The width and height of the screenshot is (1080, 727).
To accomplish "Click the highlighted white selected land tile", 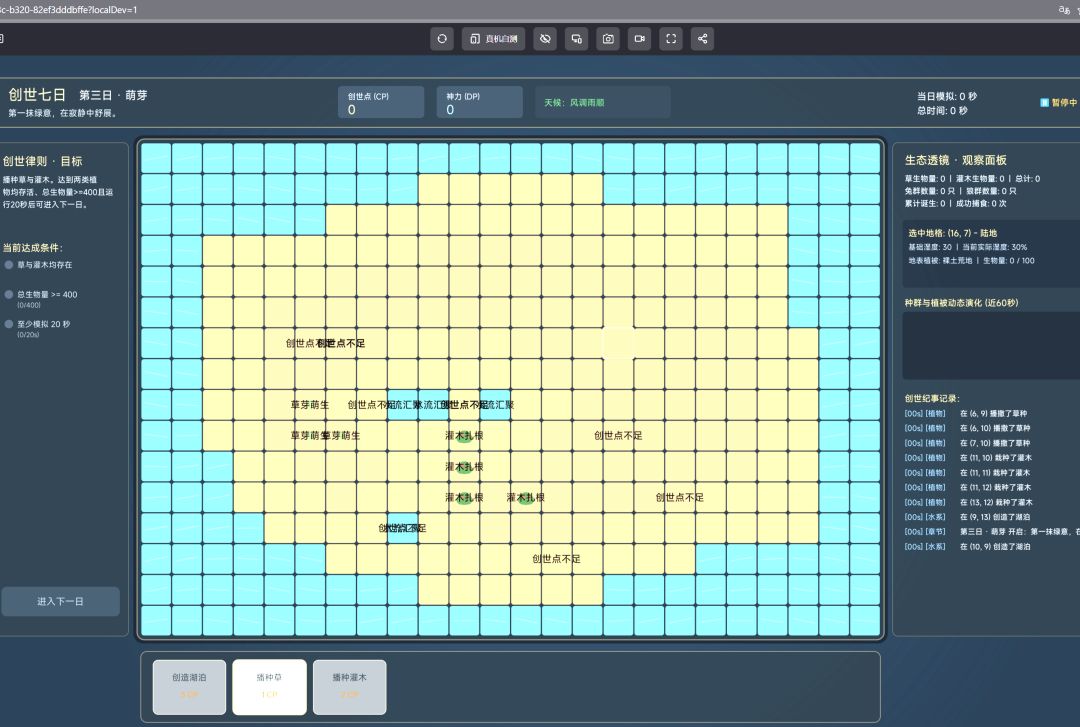I will click(x=619, y=343).
